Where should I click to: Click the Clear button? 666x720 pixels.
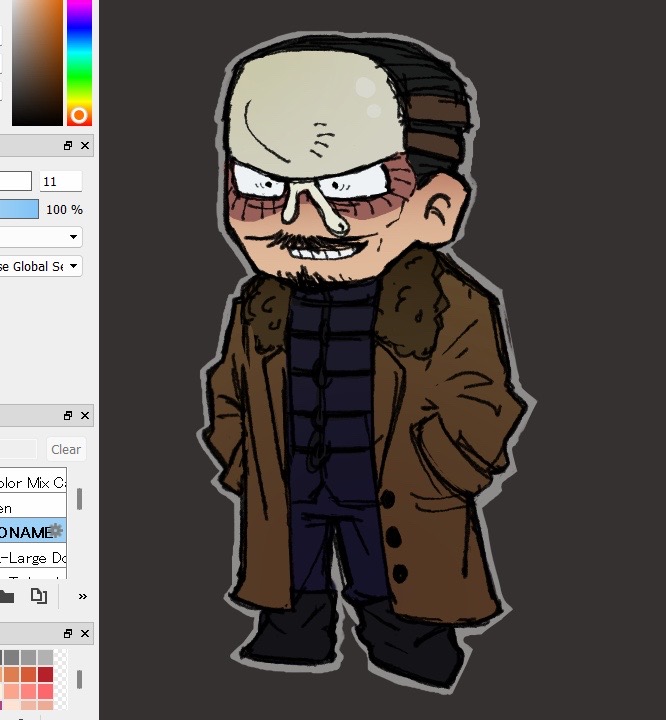click(x=66, y=449)
